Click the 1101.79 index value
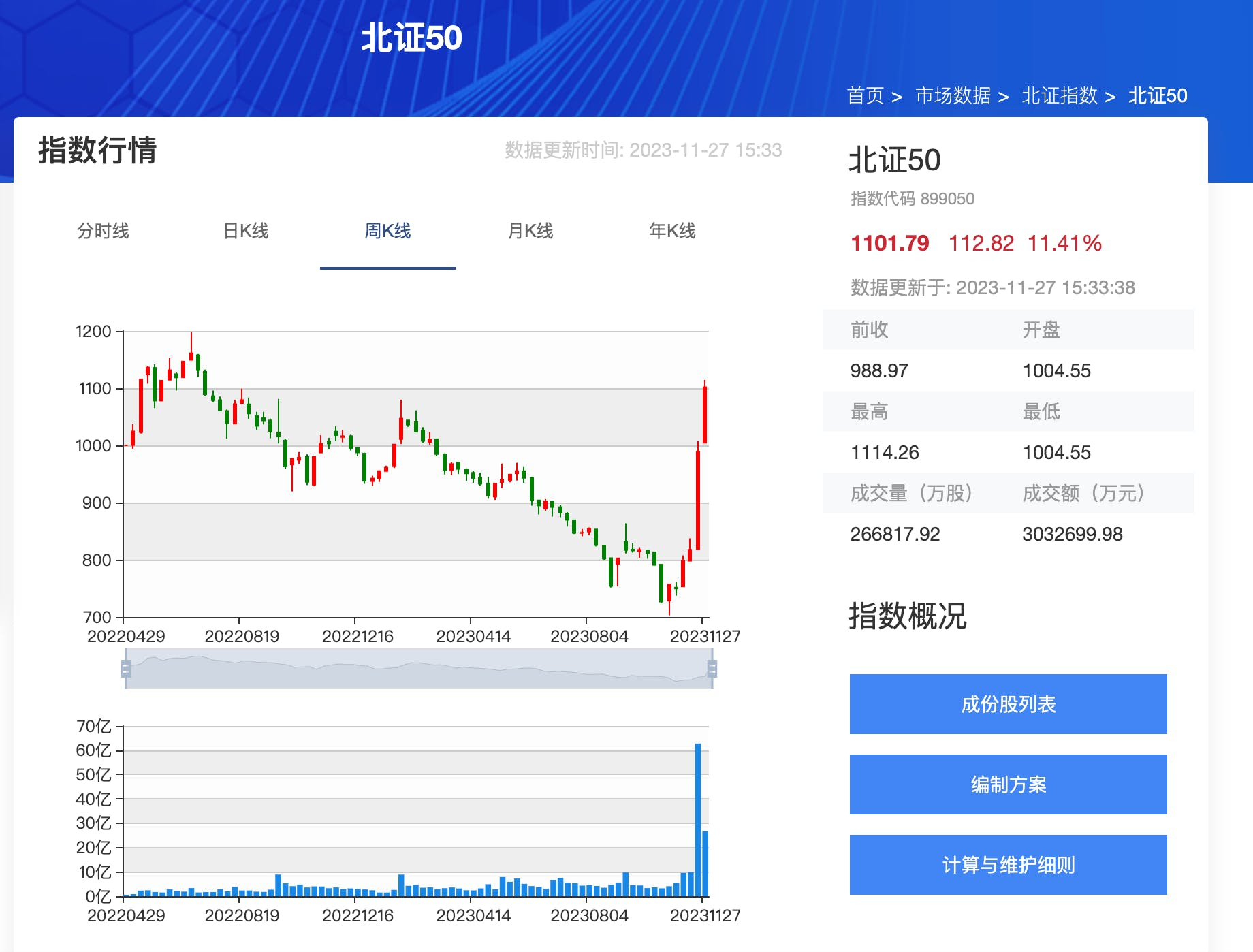 click(x=889, y=243)
